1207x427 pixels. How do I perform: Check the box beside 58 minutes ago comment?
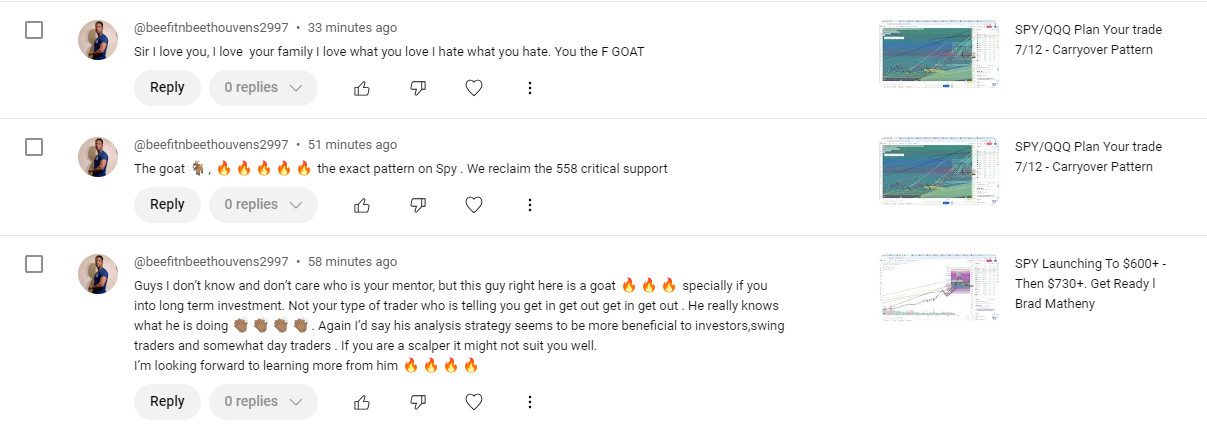(x=34, y=264)
